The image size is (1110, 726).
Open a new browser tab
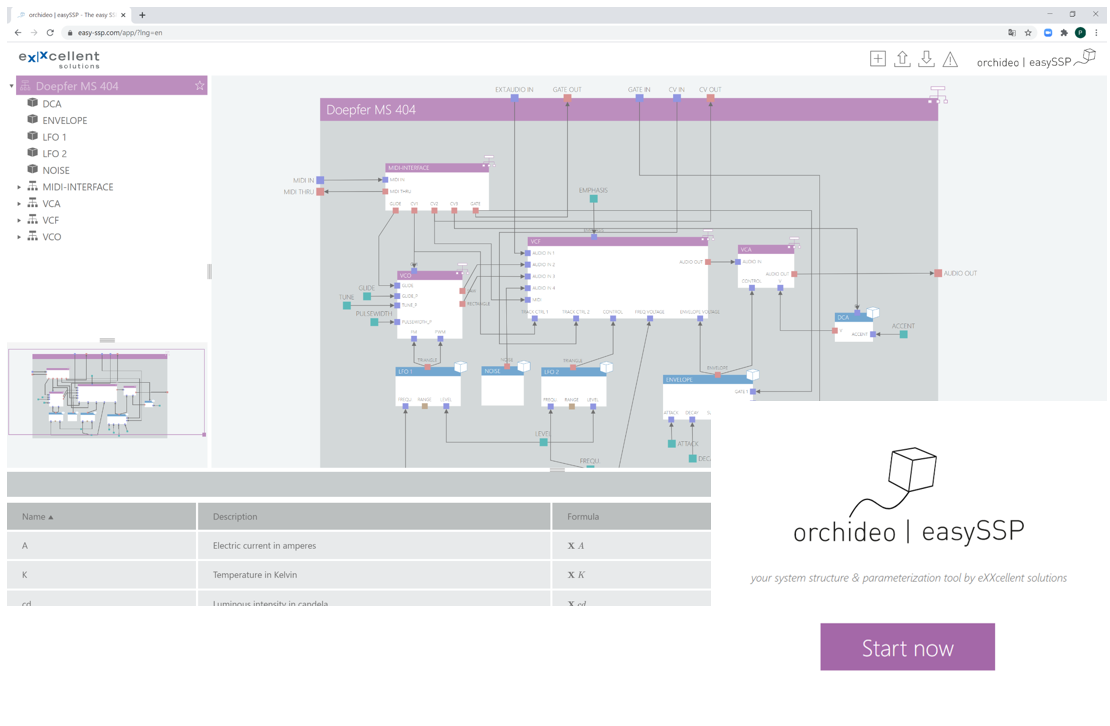(x=142, y=15)
